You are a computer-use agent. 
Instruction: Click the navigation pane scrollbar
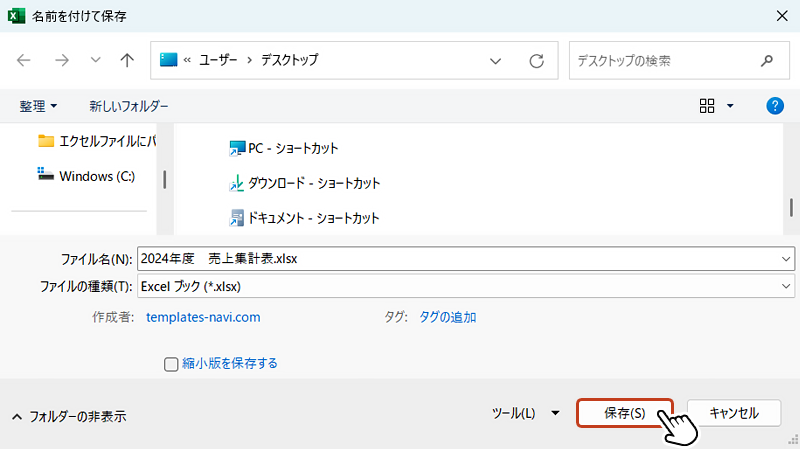(164, 180)
